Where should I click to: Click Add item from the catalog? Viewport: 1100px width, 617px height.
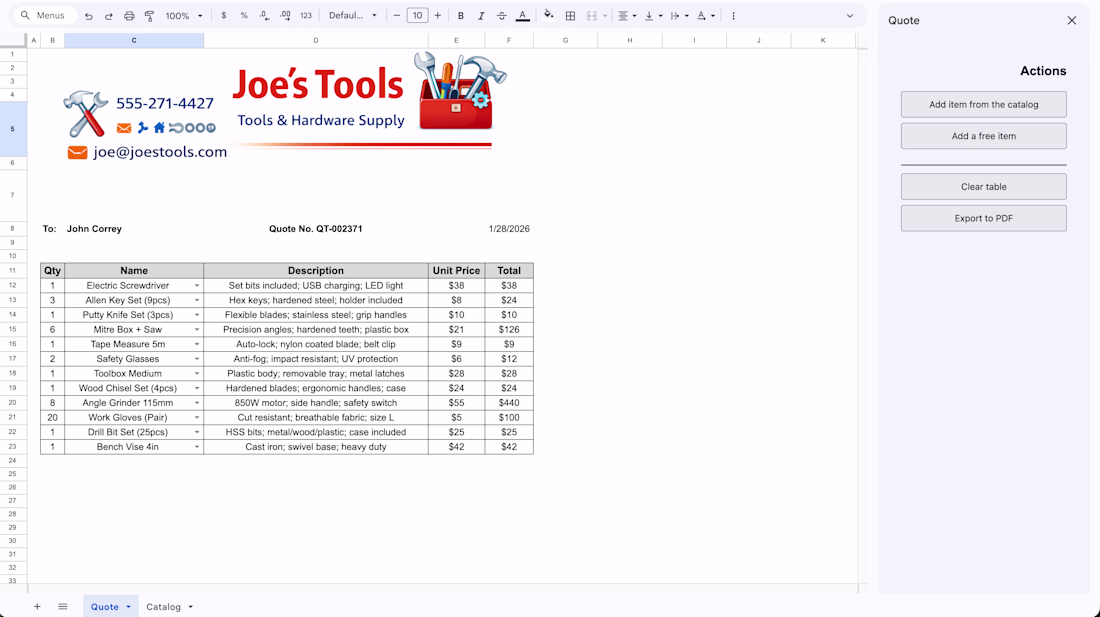click(984, 104)
